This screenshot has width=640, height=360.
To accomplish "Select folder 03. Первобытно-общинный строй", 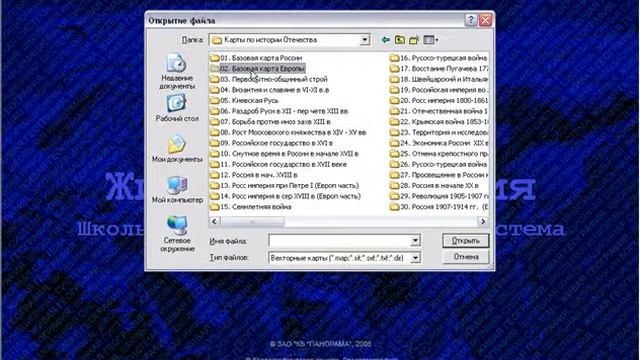I will click(x=269, y=79).
